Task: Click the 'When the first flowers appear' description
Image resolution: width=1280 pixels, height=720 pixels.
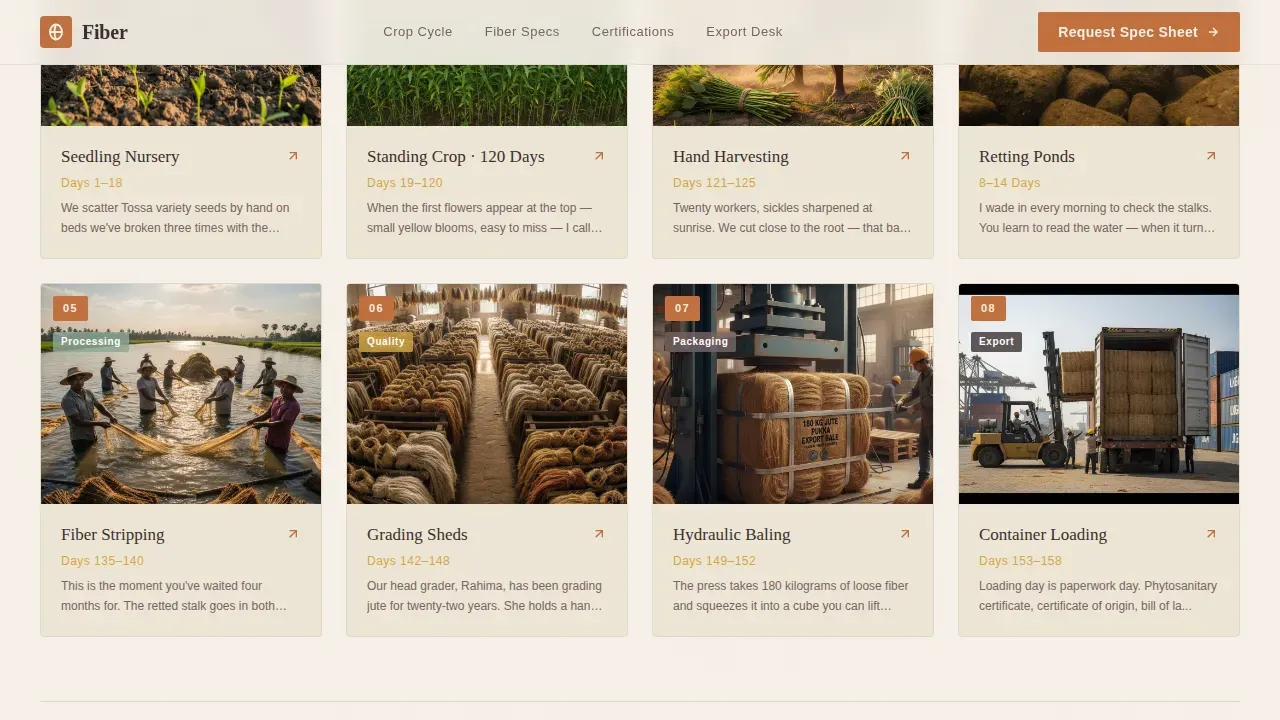Action: (x=485, y=218)
